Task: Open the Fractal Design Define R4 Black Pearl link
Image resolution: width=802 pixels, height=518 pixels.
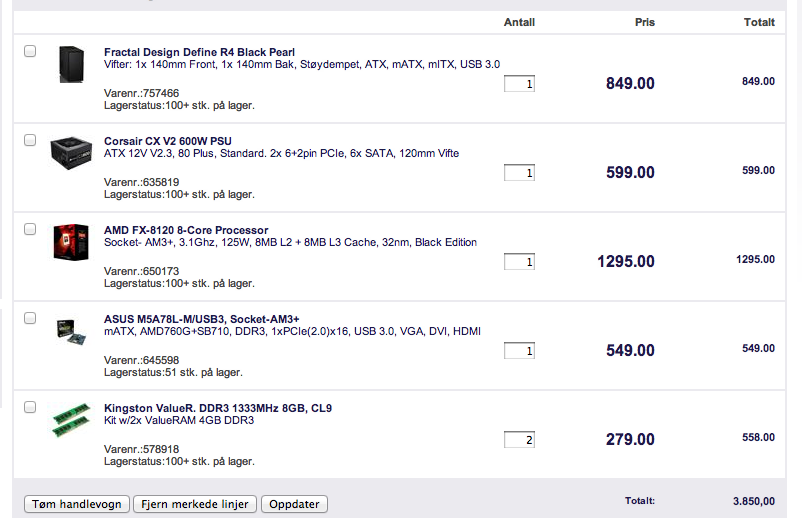Action: (199, 52)
